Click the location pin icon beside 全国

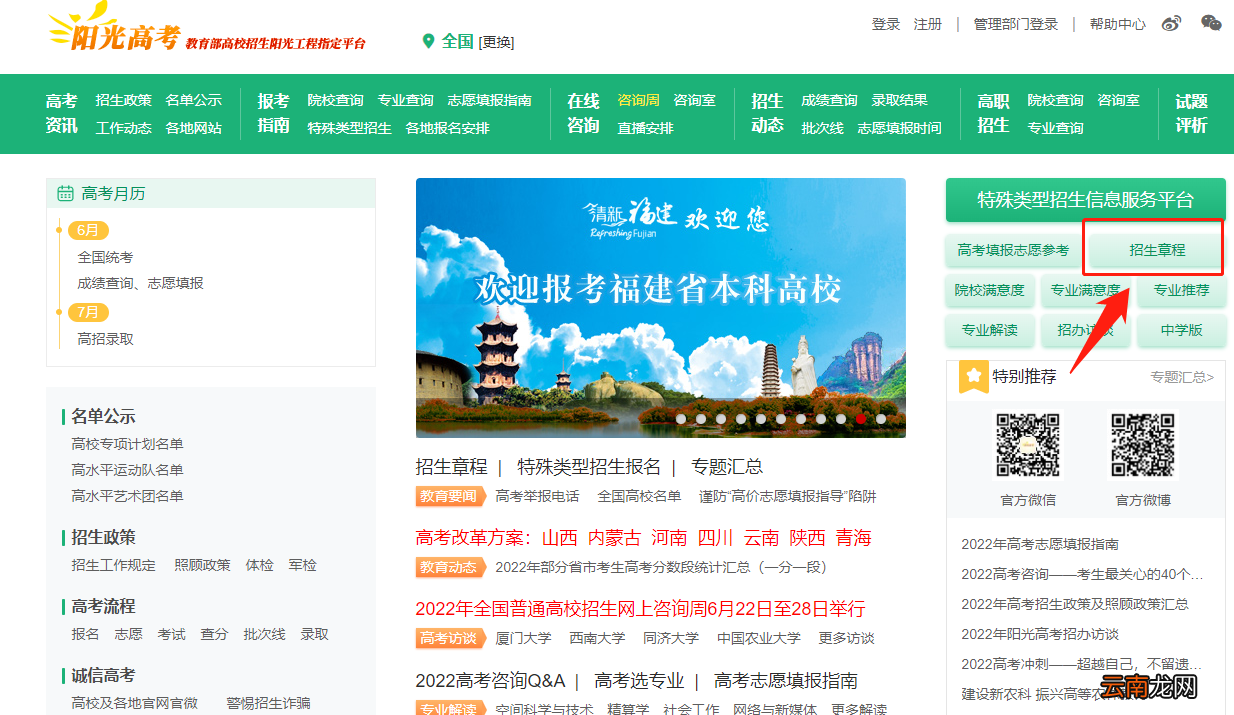[429, 41]
